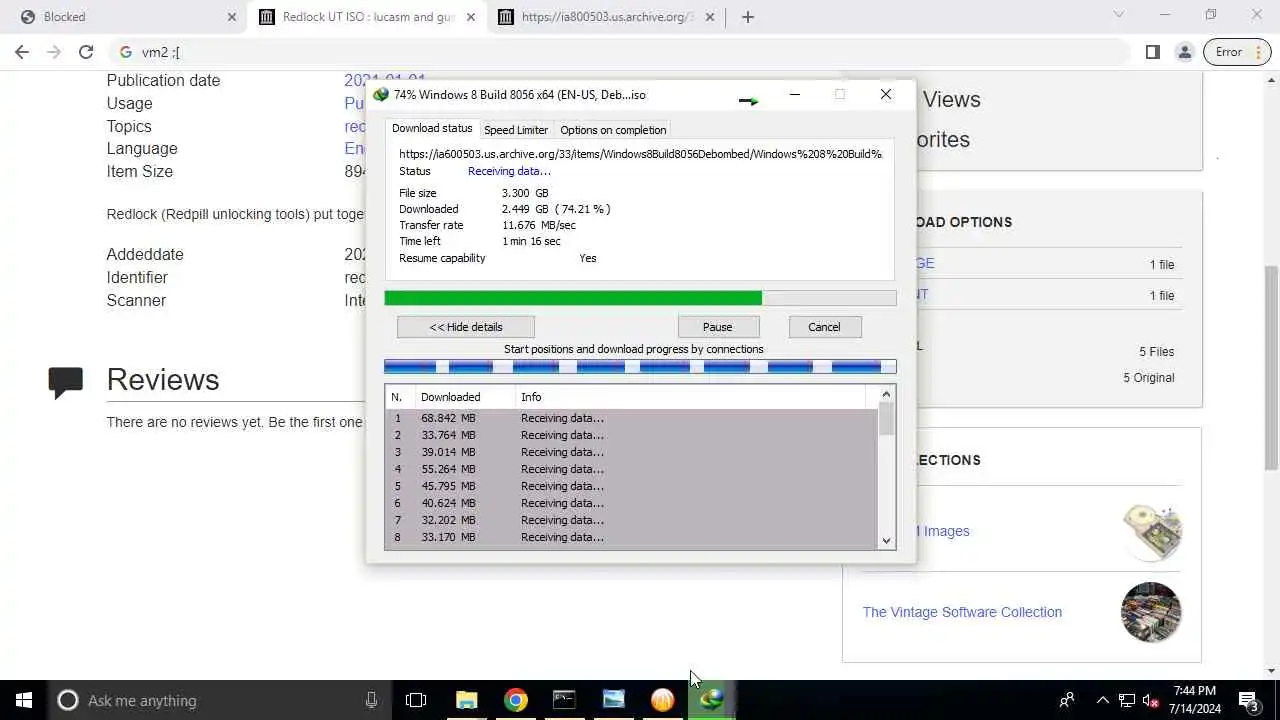Pause the Windows 8 ISO download
The height and width of the screenshot is (720, 1280).
pyautogui.click(x=718, y=327)
